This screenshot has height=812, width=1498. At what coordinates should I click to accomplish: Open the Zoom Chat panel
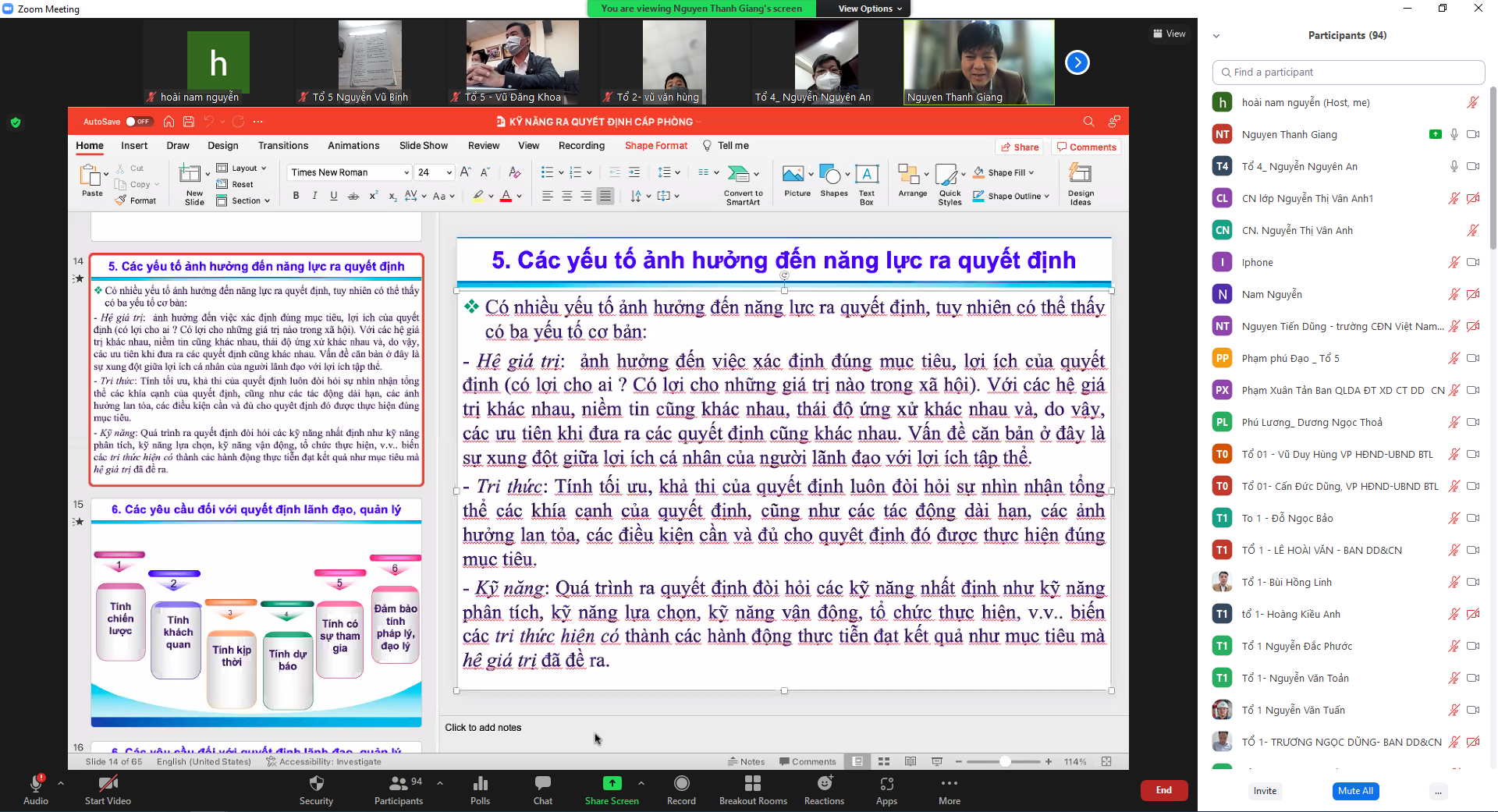pyautogui.click(x=542, y=784)
